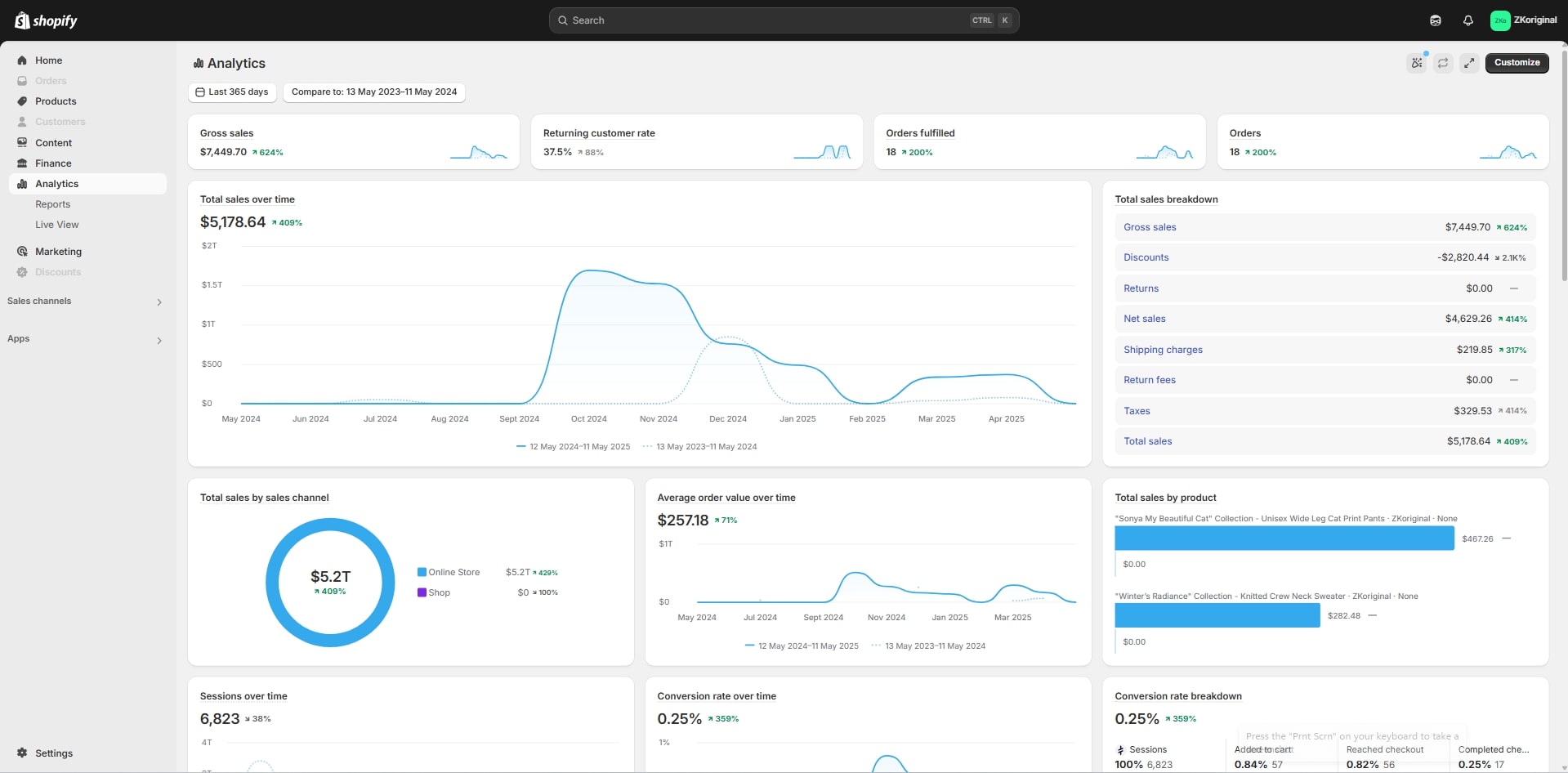Open the Last 365 days date picker
This screenshot has width=1568, height=773.
pyautogui.click(x=232, y=92)
